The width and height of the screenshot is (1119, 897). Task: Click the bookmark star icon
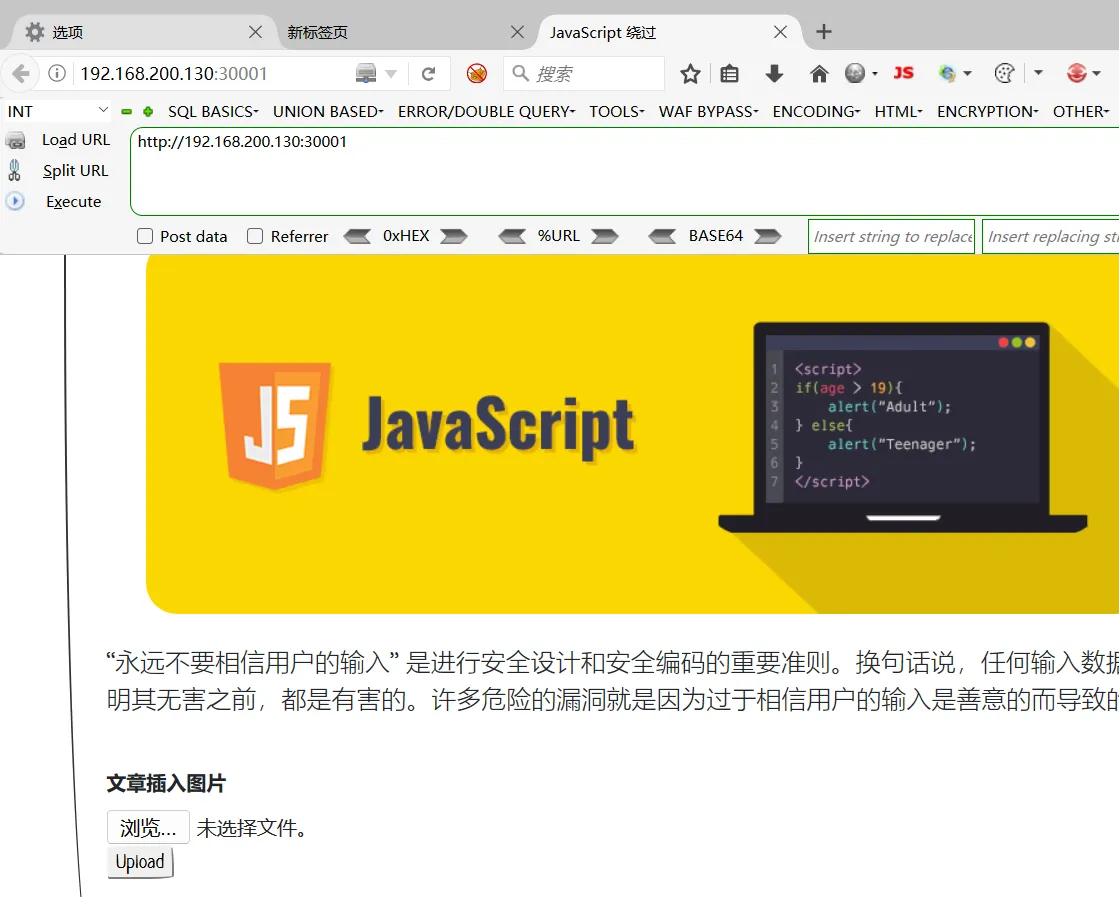click(690, 73)
